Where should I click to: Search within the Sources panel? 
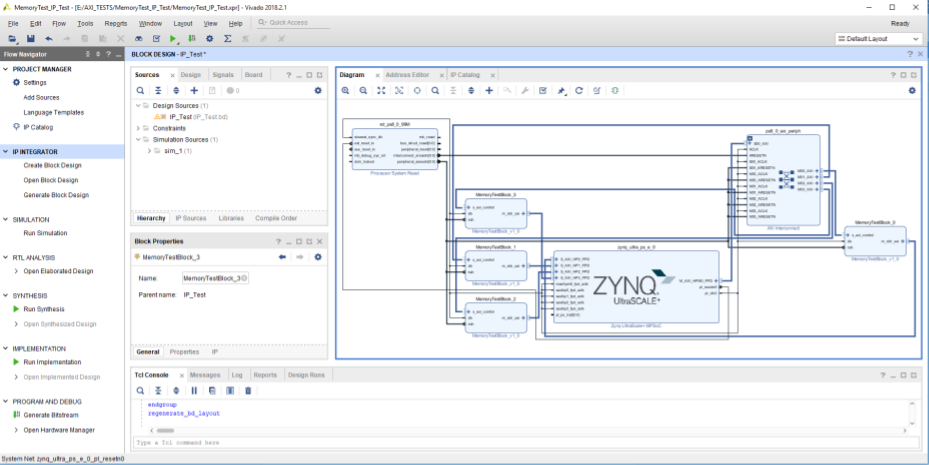140,91
